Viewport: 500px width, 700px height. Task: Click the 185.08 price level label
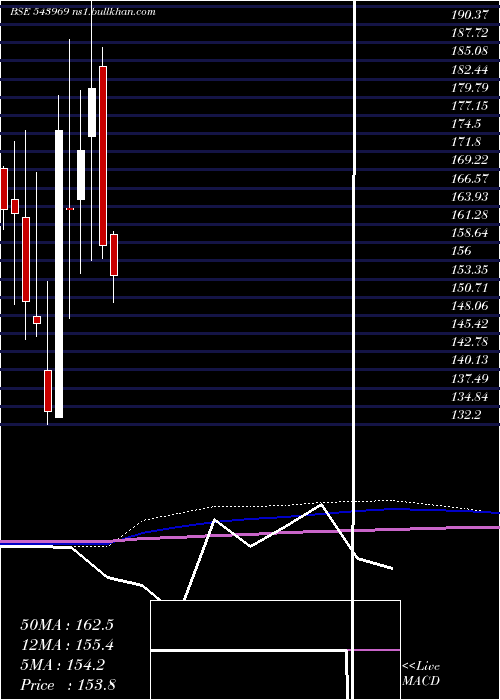coord(469,51)
